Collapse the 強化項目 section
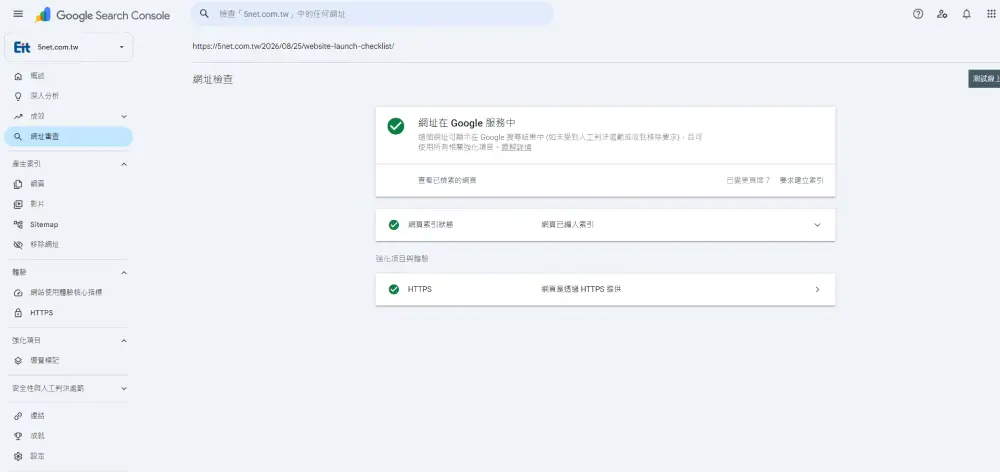 pos(124,341)
